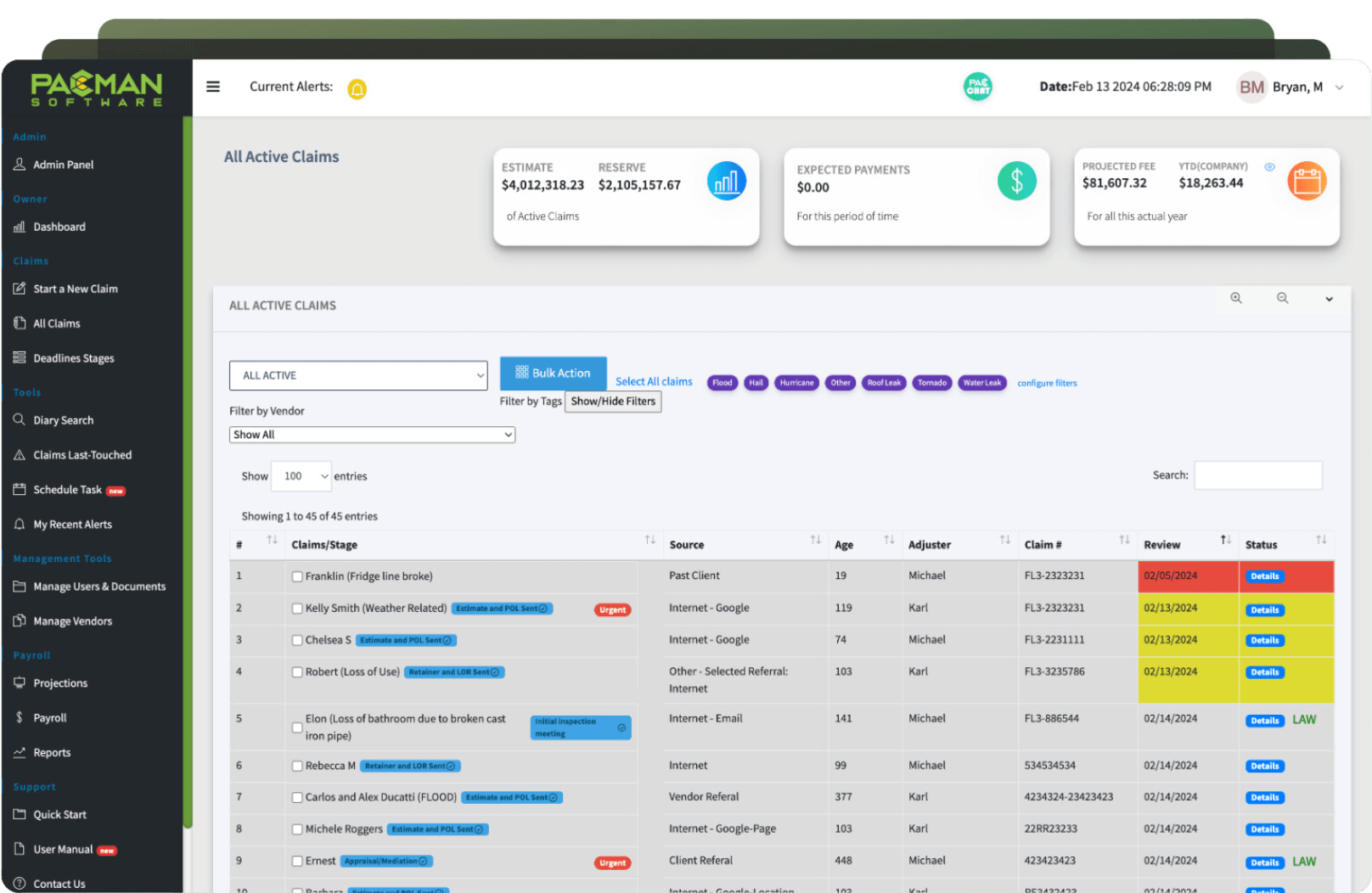Open the ALL ACTIVE claims dropdown
The height and width of the screenshot is (893, 1372).
358,375
